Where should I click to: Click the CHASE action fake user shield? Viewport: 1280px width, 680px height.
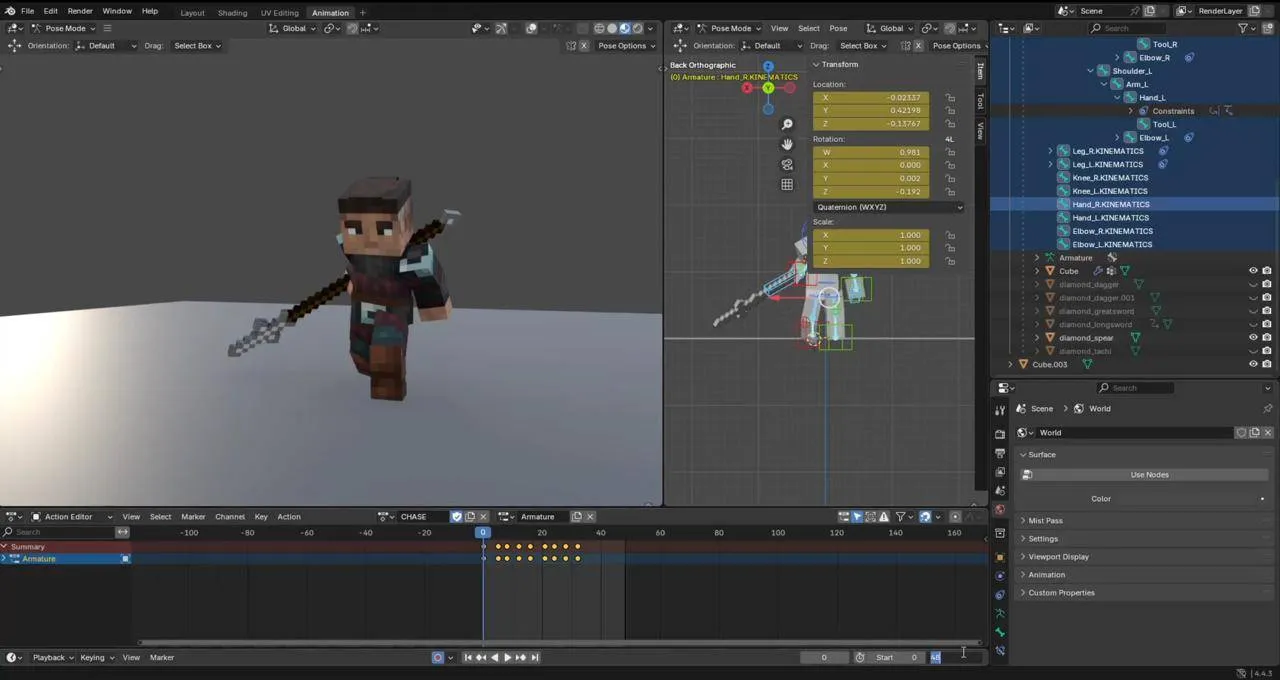(x=457, y=516)
